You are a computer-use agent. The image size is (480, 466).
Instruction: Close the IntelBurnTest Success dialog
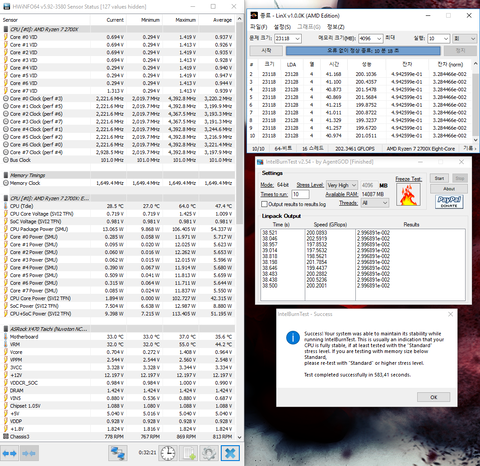450,314
